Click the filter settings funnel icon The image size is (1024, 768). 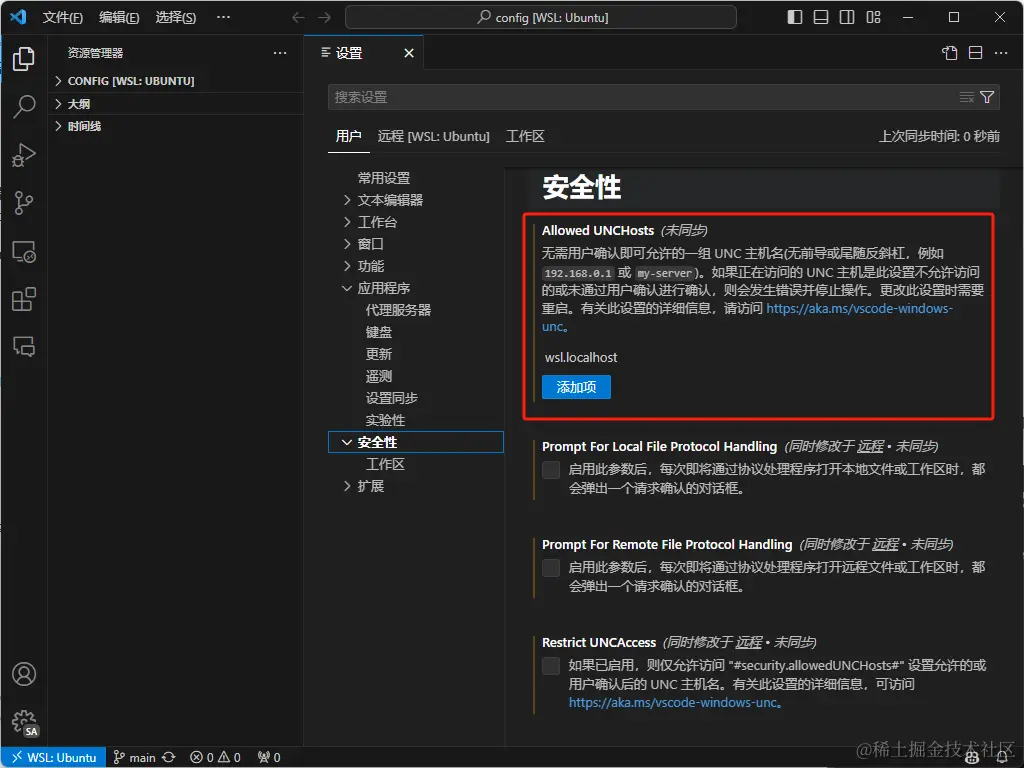click(x=987, y=97)
